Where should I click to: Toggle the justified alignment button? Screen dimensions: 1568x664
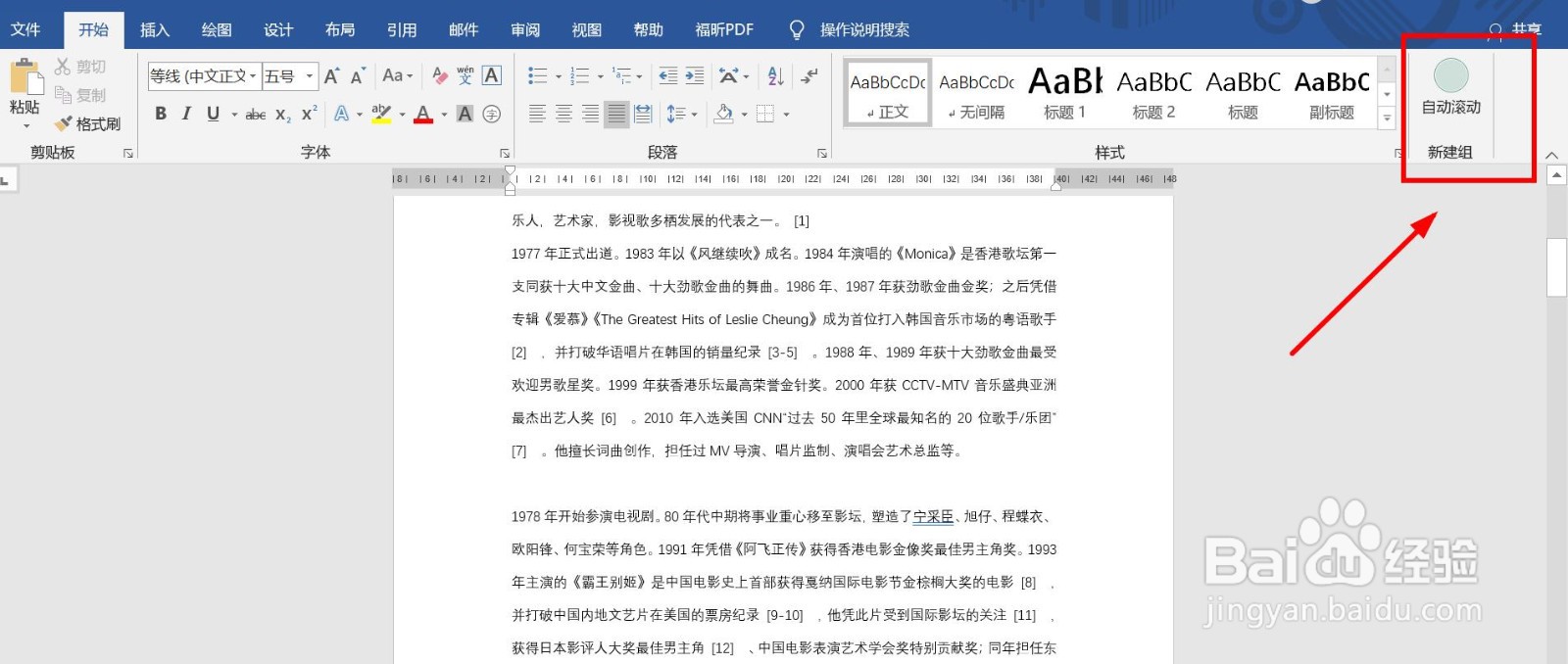(x=616, y=115)
